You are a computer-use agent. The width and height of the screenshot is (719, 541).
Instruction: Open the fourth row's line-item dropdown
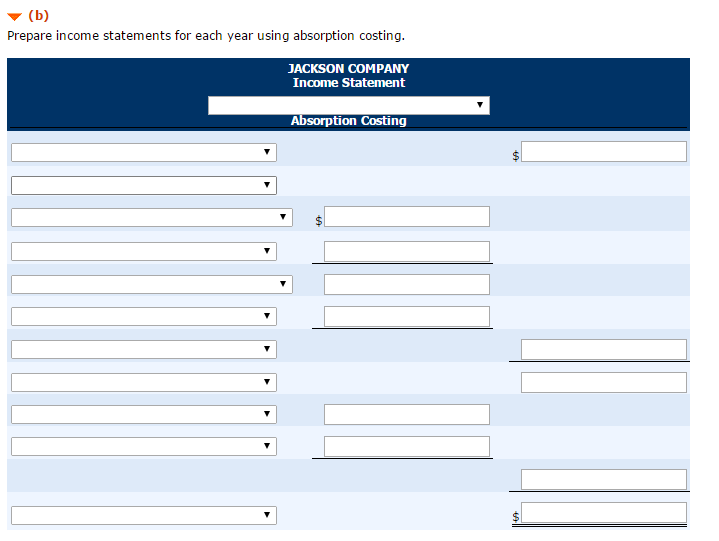tap(143, 251)
